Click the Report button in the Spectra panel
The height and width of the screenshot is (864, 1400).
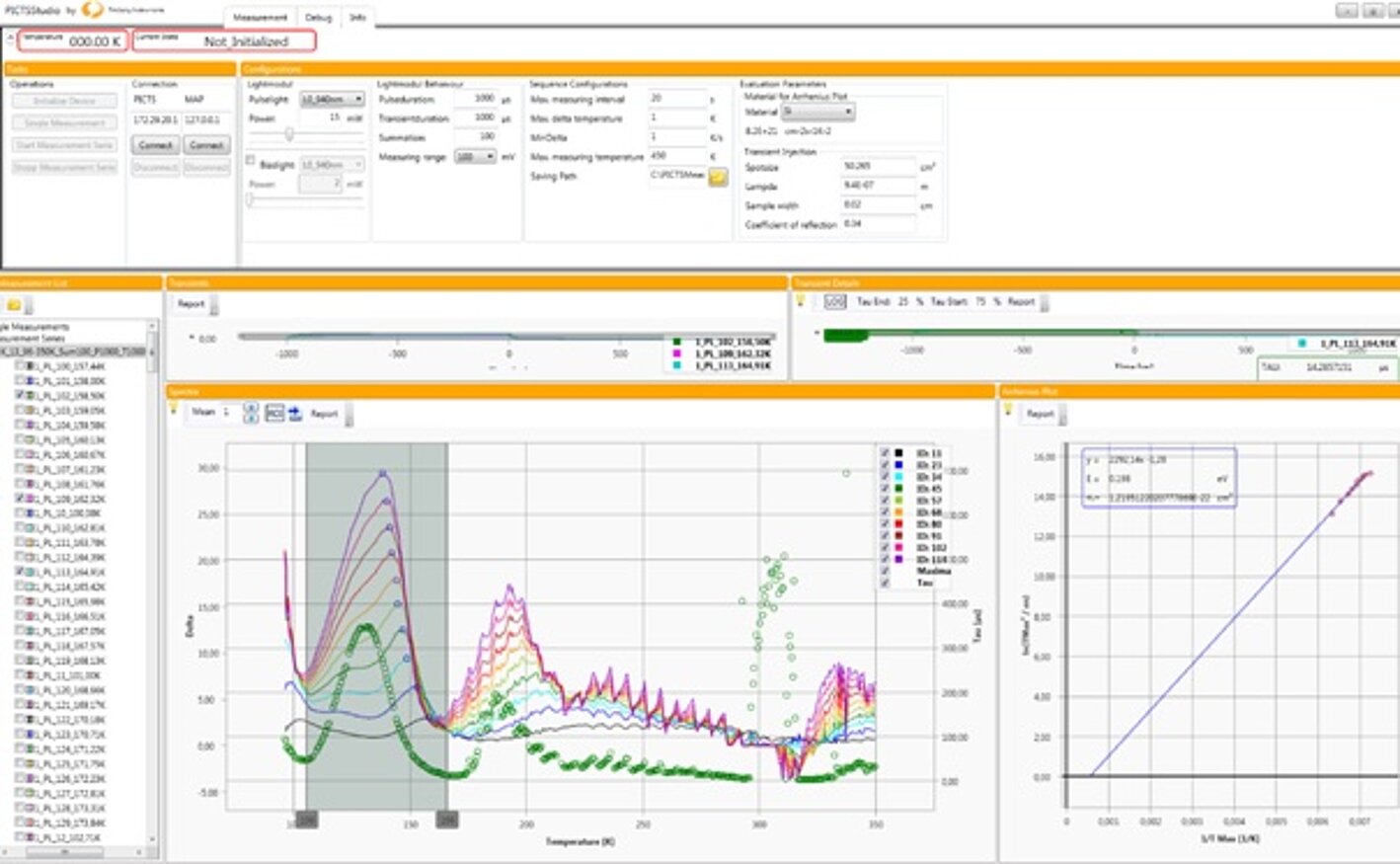[x=327, y=415]
